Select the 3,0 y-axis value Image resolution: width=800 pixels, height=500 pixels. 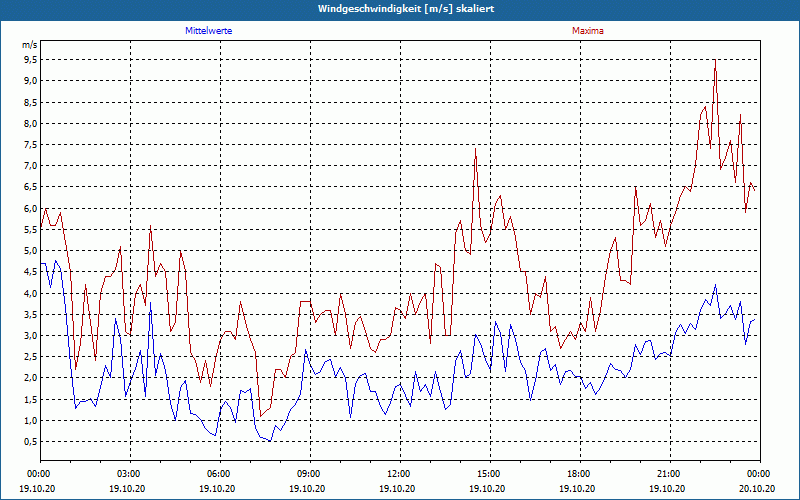pos(30,336)
